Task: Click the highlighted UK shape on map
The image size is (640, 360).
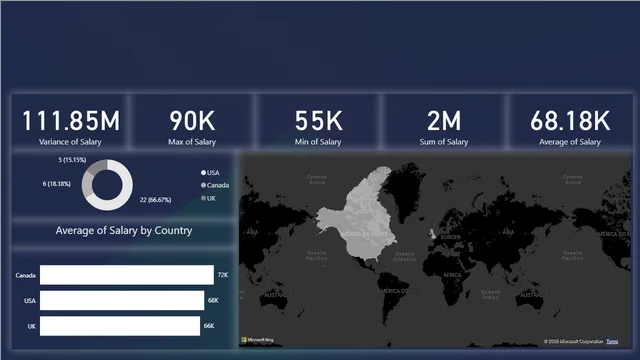Action: (x=432, y=234)
